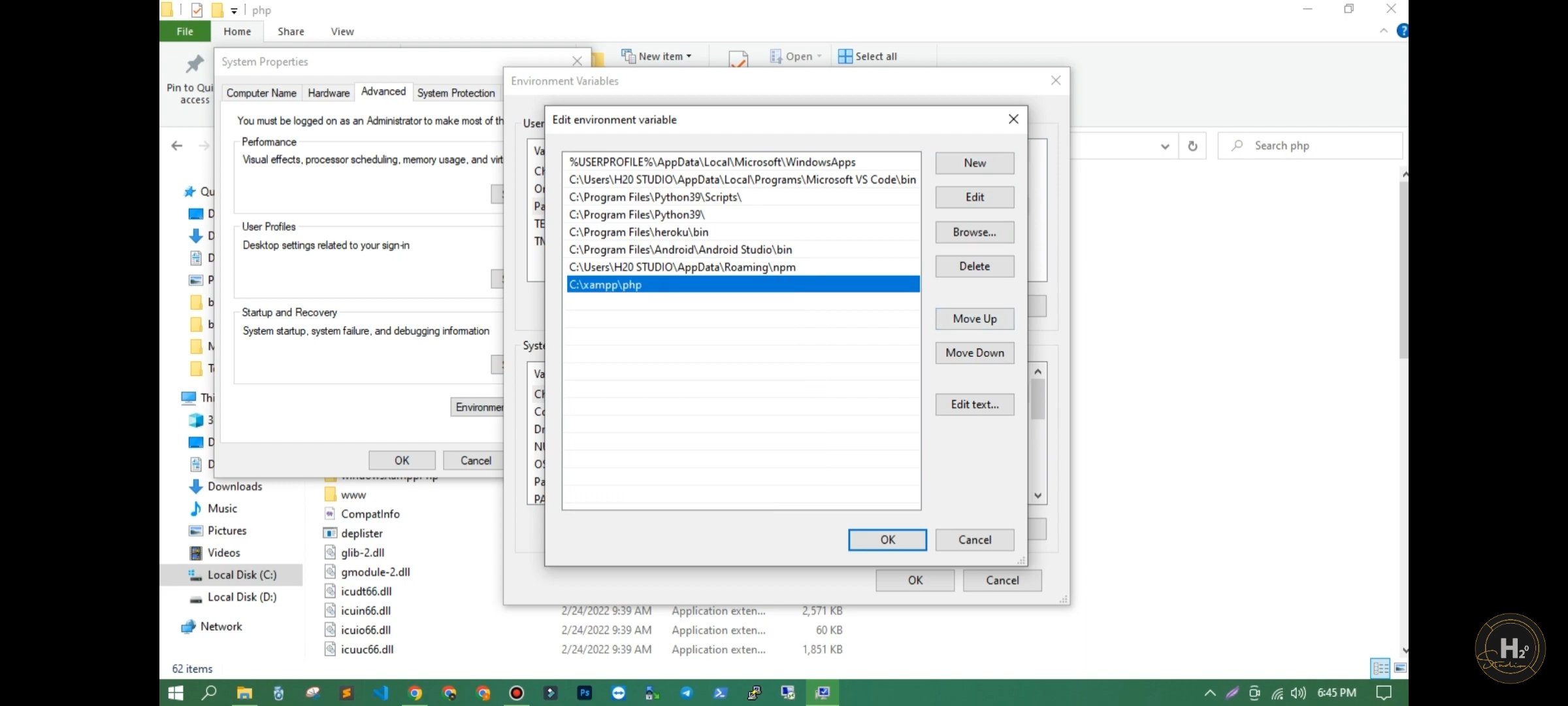Switch to details view icon in status bar
The image size is (1568, 706).
point(1380,668)
